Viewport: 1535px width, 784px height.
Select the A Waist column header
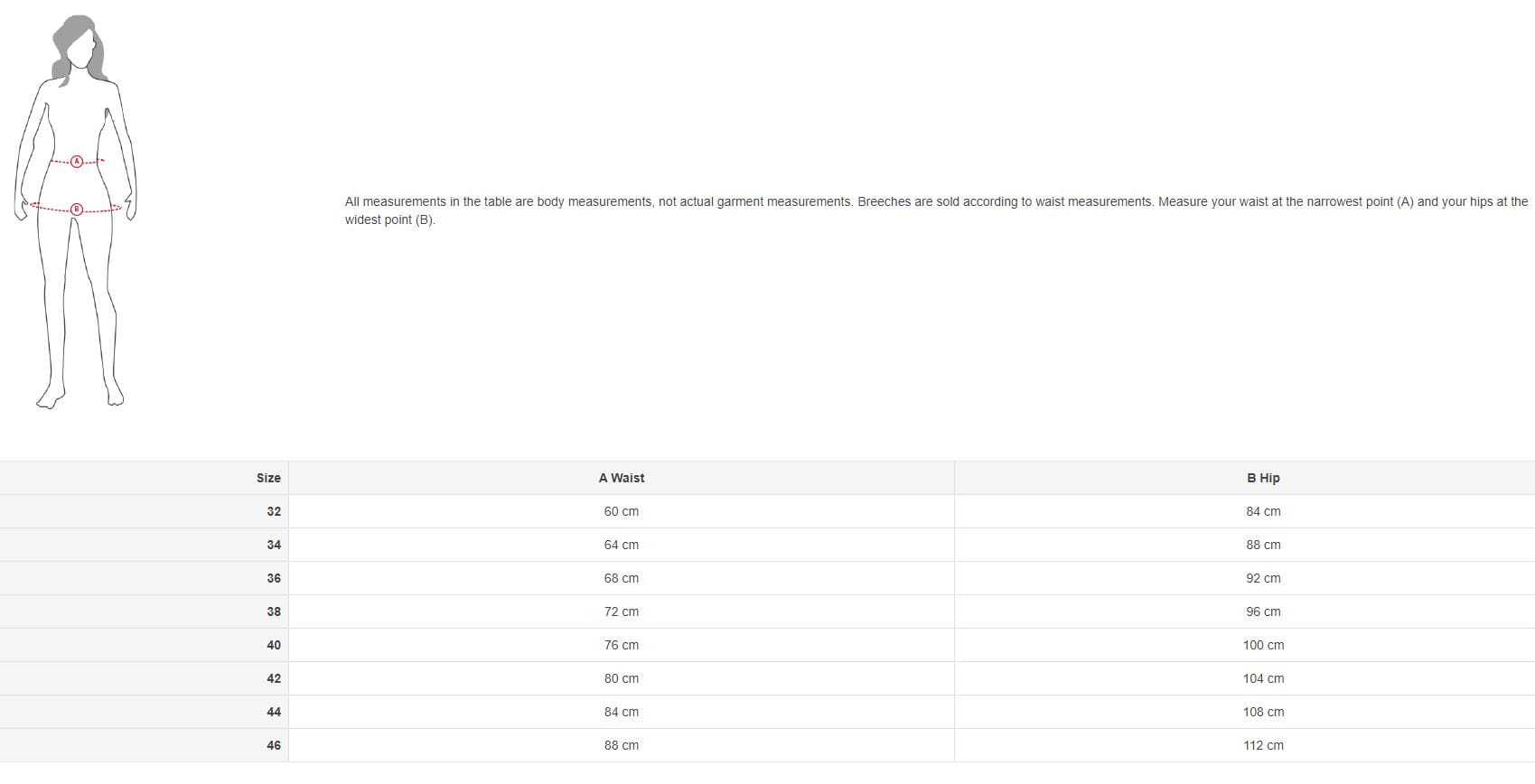[622, 478]
